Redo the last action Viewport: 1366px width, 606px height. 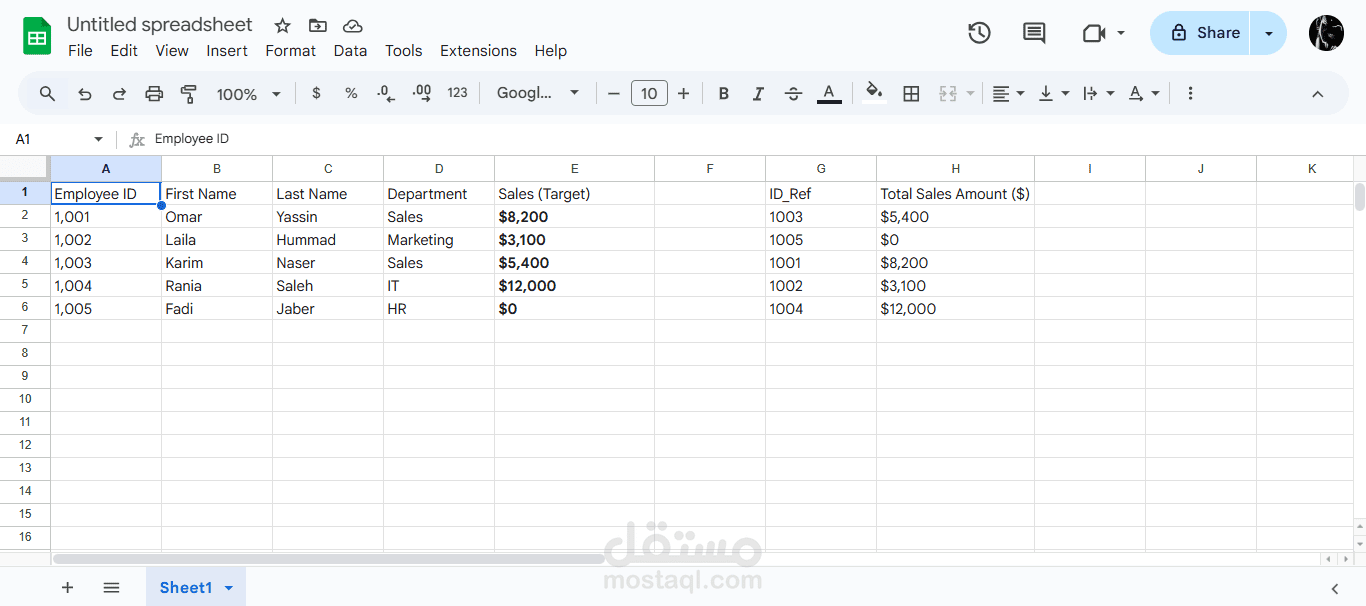pos(119,93)
